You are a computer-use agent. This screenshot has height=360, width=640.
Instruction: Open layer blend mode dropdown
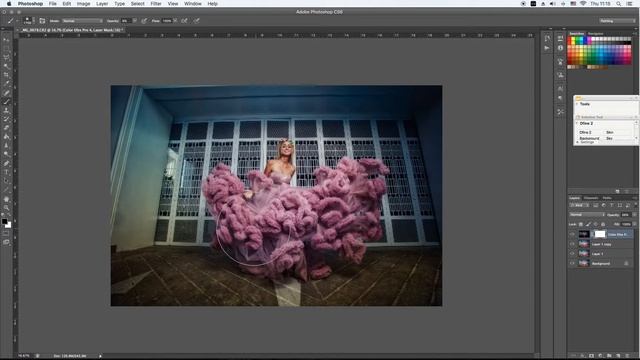point(587,215)
